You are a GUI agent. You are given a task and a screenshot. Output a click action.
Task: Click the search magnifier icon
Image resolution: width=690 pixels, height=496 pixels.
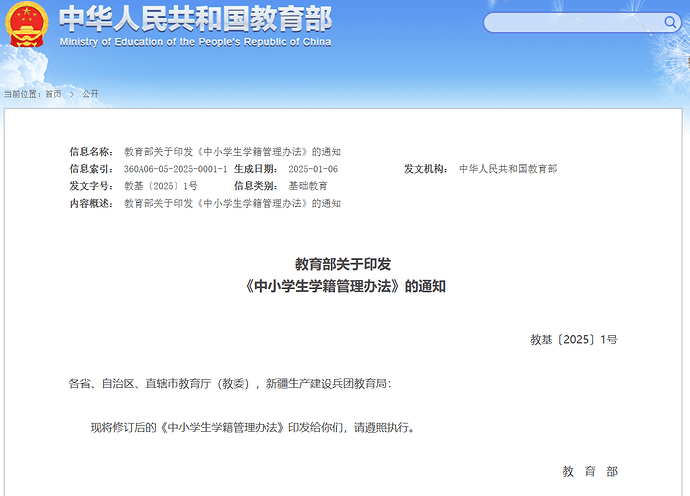pos(670,22)
